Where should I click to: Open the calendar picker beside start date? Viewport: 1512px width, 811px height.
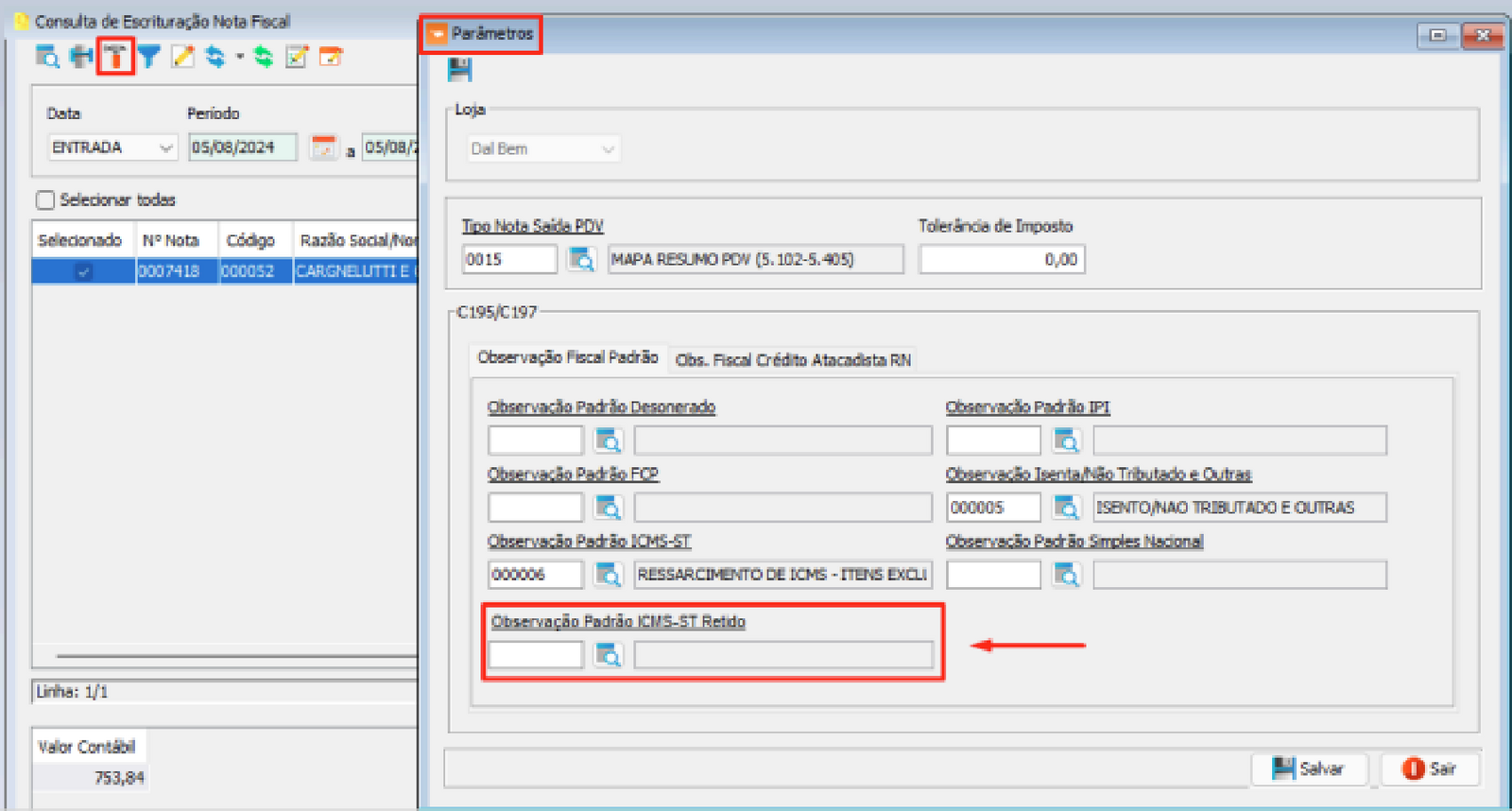click(323, 147)
